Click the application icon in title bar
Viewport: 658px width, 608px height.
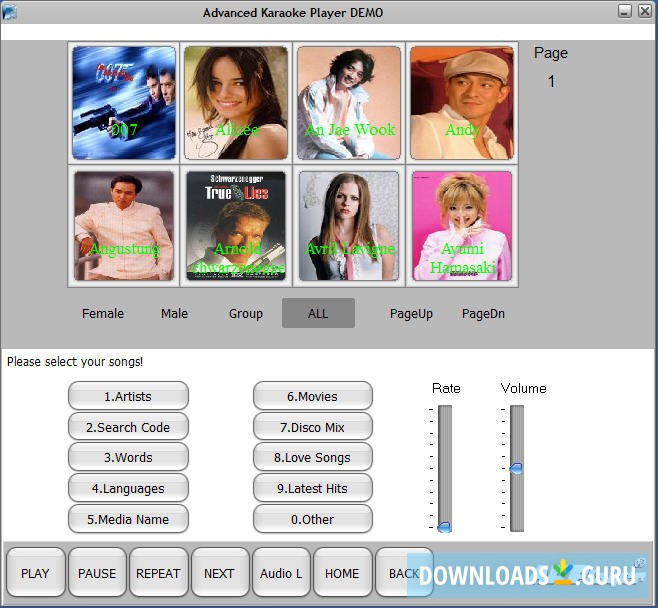[x=9, y=12]
